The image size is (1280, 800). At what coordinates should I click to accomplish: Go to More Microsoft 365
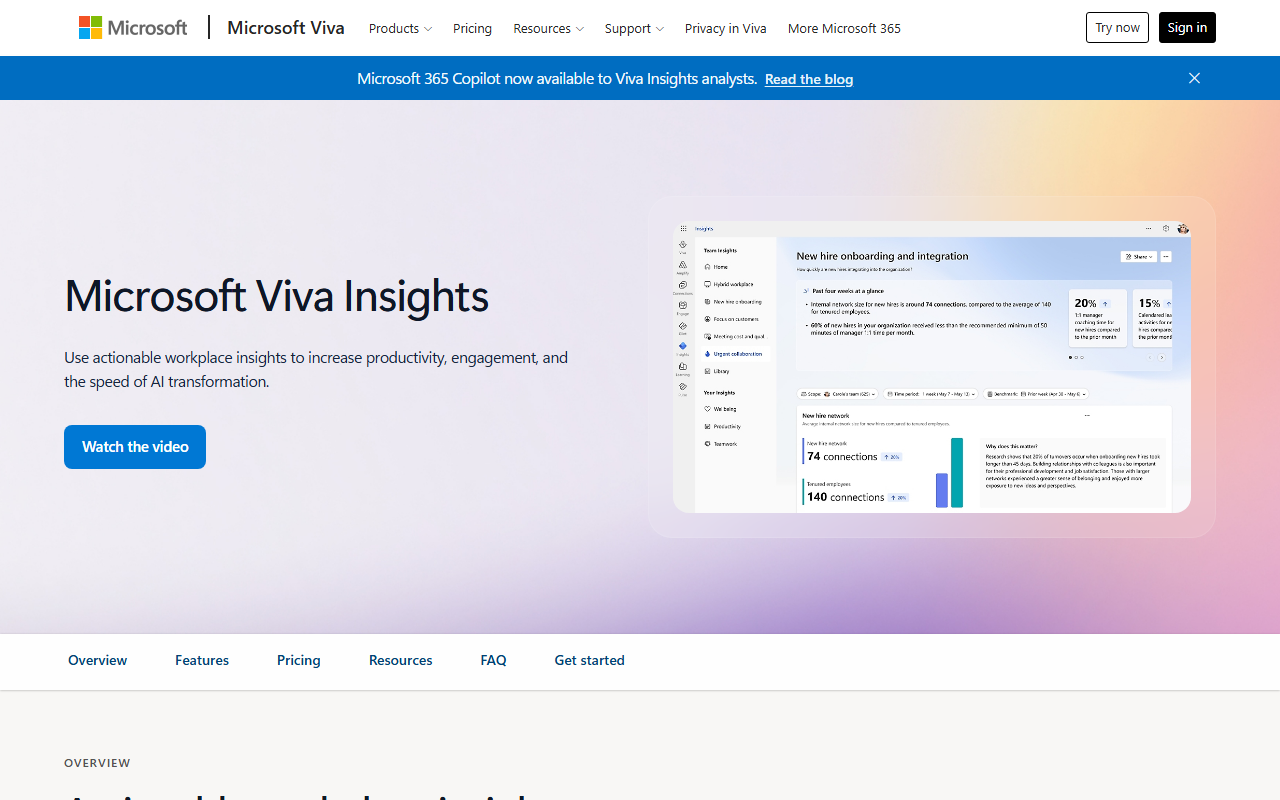pos(844,28)
